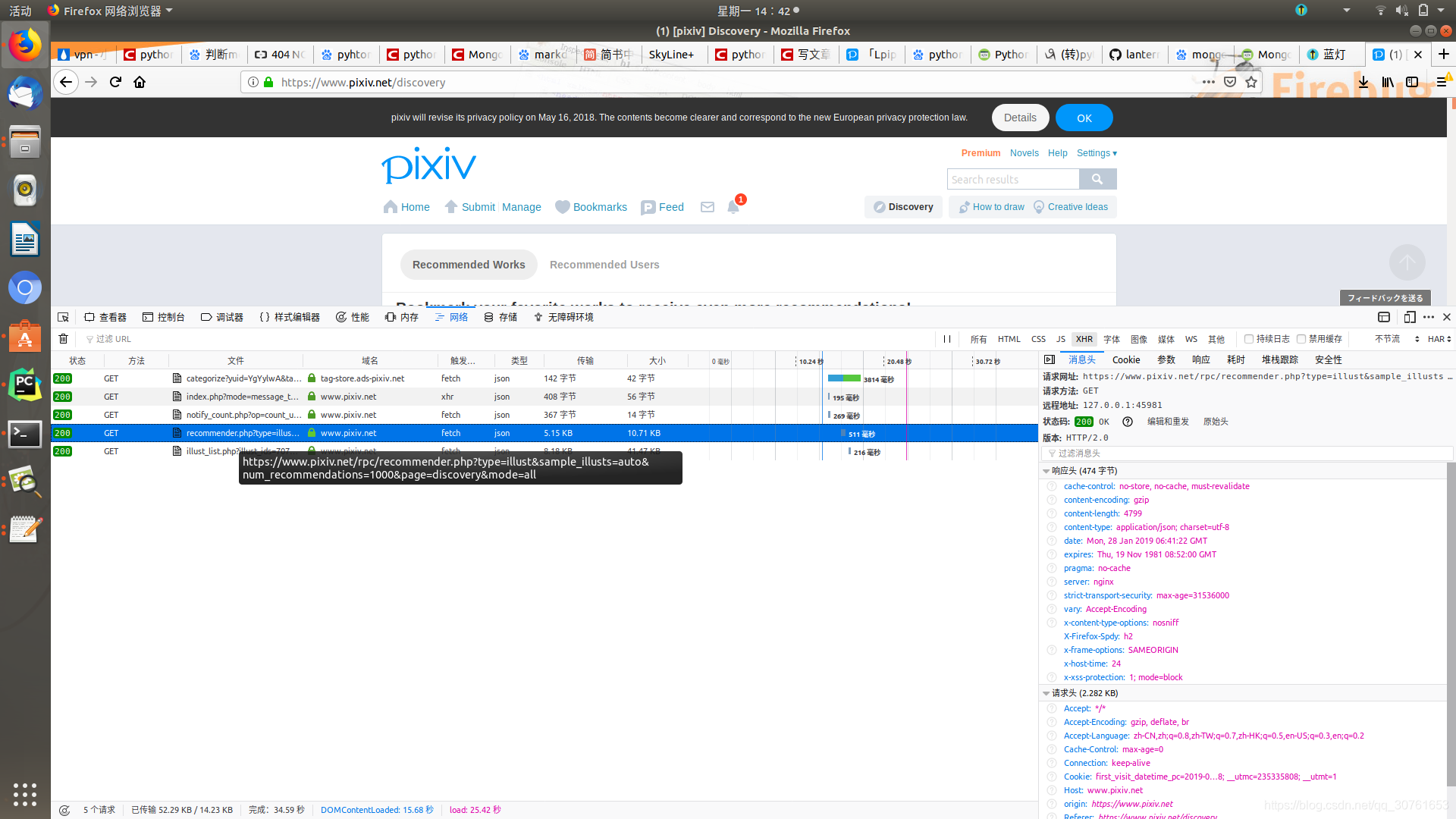The image size is (1456, 819).
Task: Open the HAR dropdown menu
Action: pos(1439,339)
